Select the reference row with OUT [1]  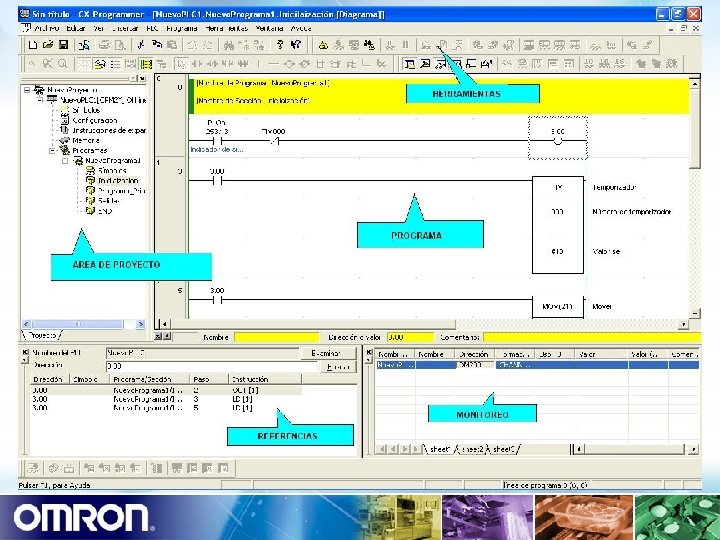166,390
